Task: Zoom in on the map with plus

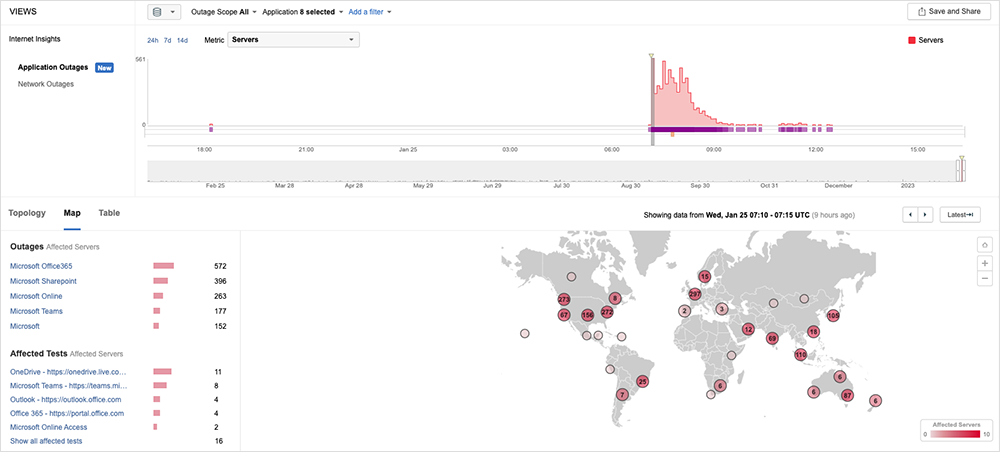Action: coord(985,262)
